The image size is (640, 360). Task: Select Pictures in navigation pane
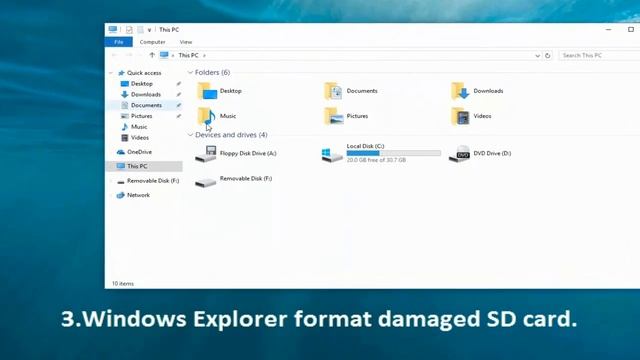point(141,116)
